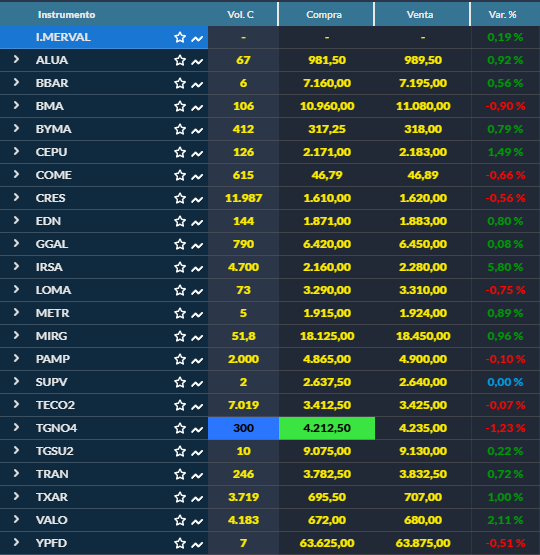Viewport: 540px width, 555px height.
Task: Click IRSA variation 5,80 %
Action: coord(505,267)
